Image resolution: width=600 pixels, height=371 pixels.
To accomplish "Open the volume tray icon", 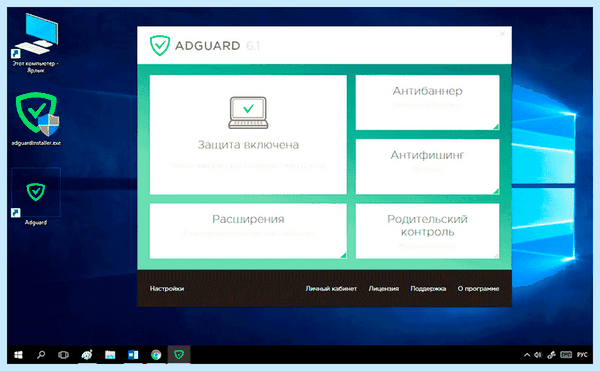I will (538, 355).
